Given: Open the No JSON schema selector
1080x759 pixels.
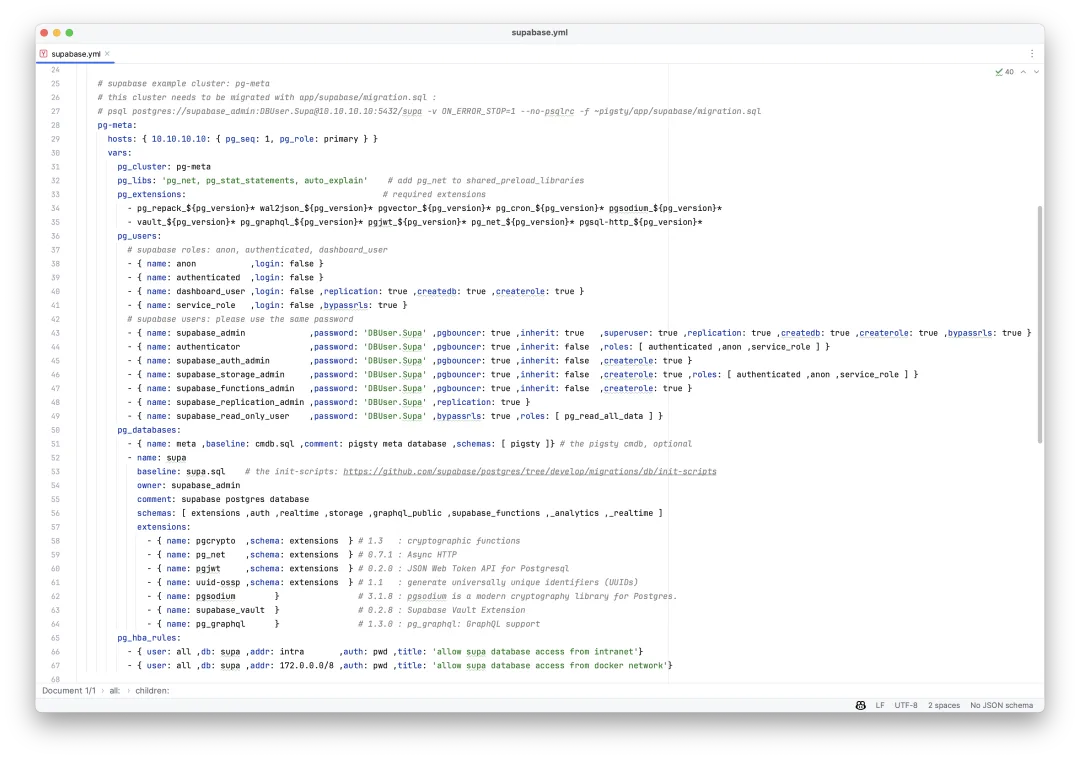Looking at the screenshot, I should [1001, 705].
